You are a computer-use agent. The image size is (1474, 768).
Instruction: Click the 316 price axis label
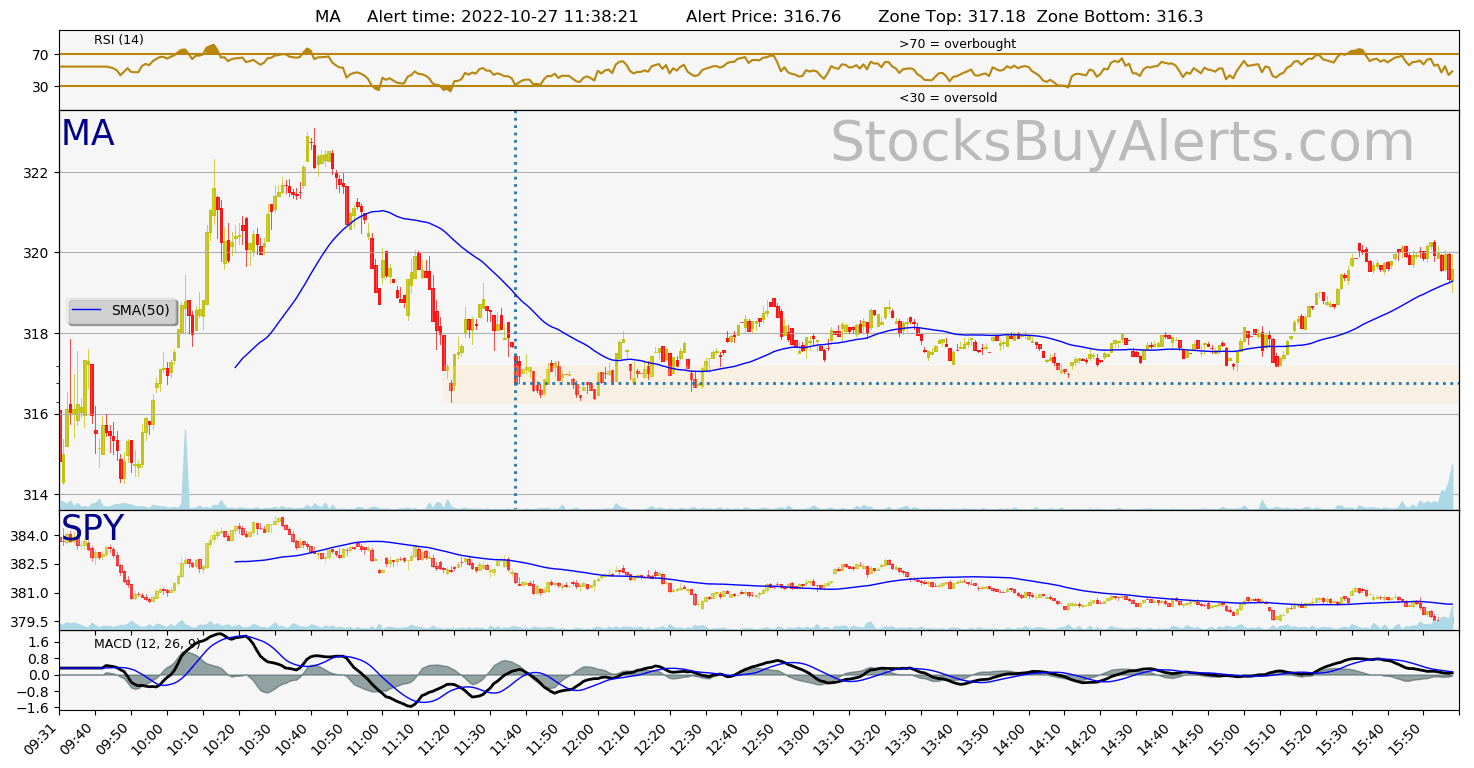[35, 414]
